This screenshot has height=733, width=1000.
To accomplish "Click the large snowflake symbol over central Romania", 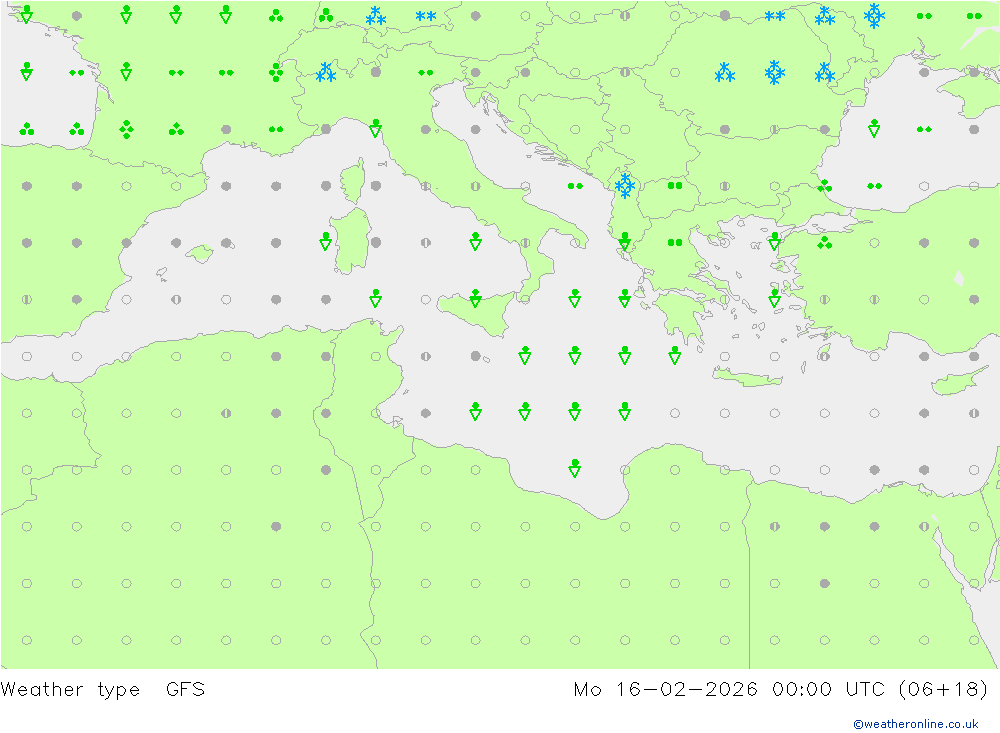I will (775, 73).
